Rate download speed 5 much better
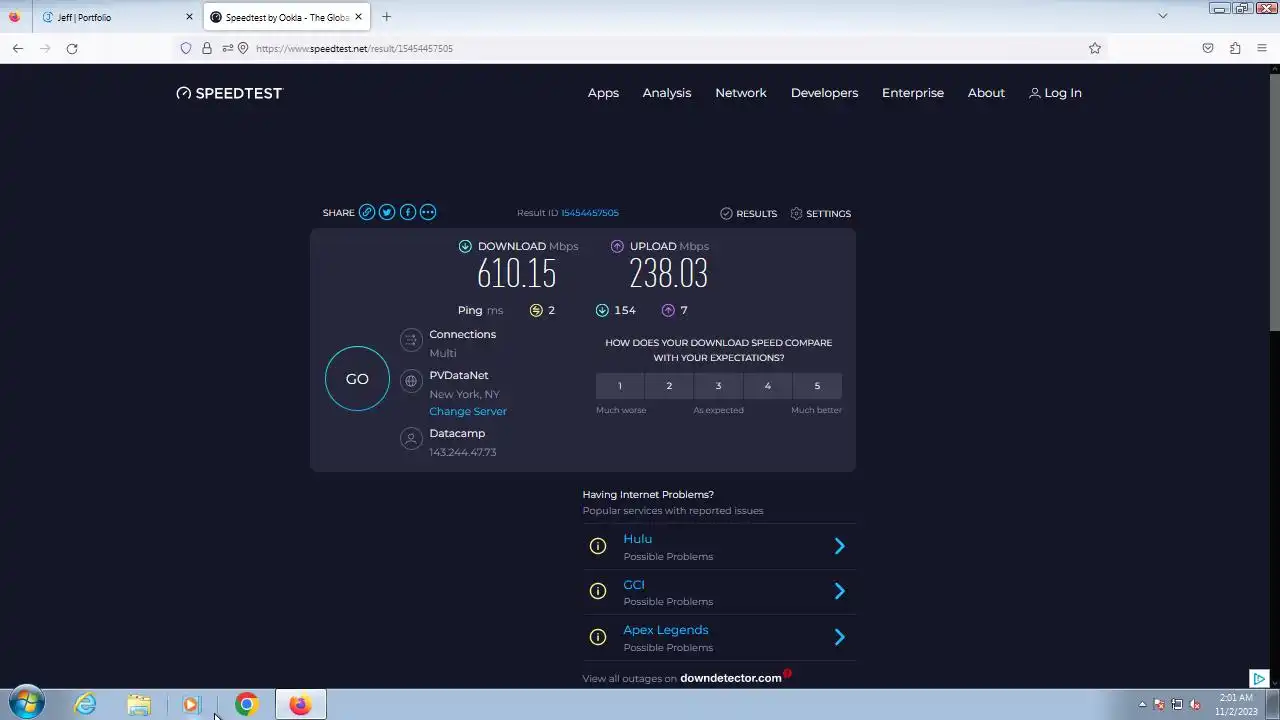Image resolution: width=1280 pixels, height=720 pixels. click(817, 386)
